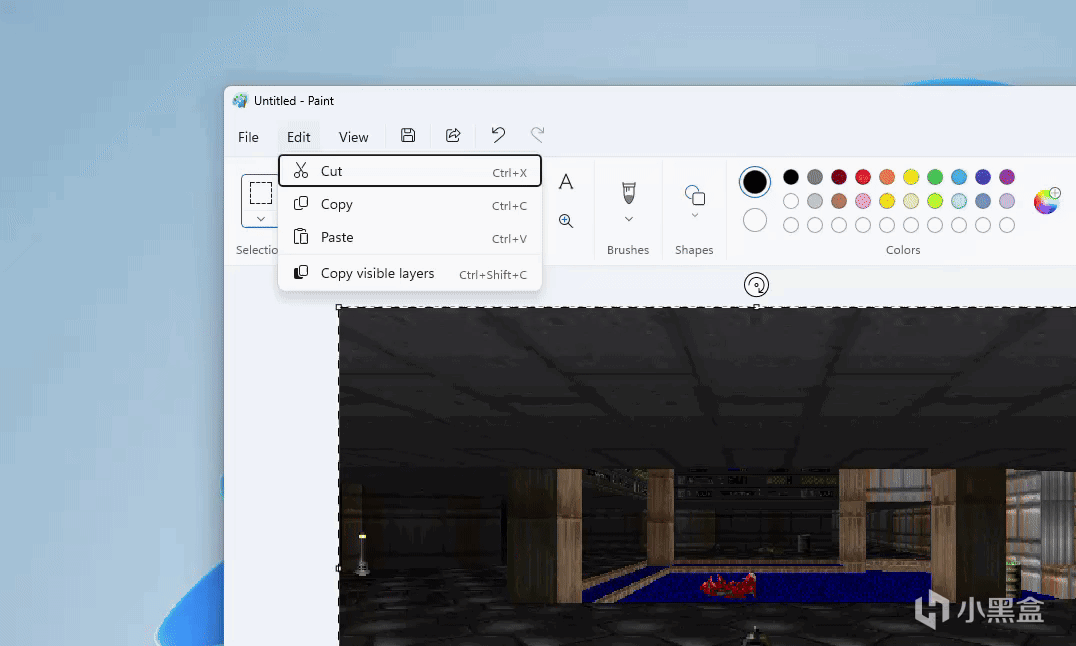
Task: Choose Copy visible layers
Action: click(x=410, y=273)
